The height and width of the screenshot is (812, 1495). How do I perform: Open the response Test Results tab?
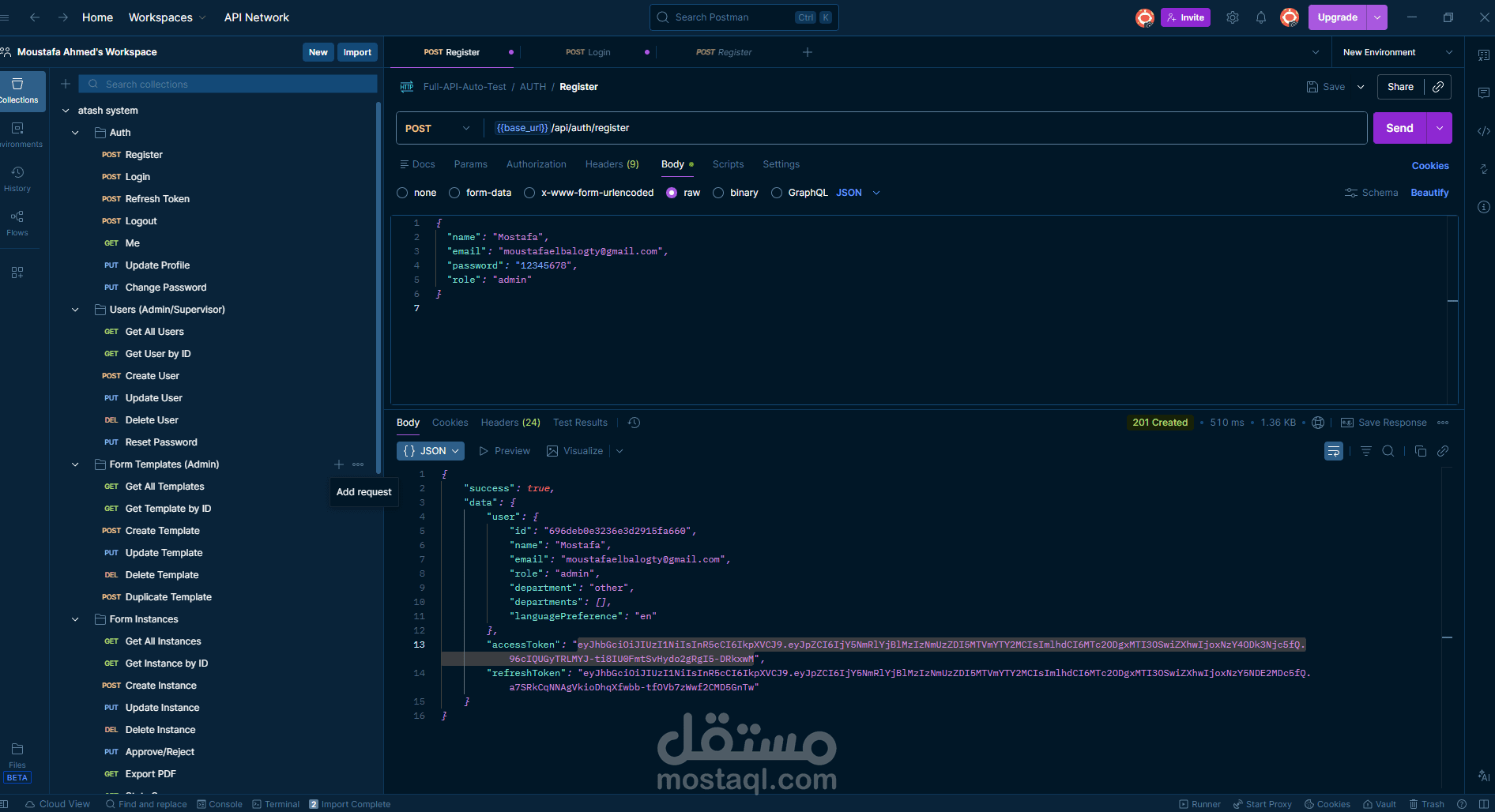tap(581, 423)
